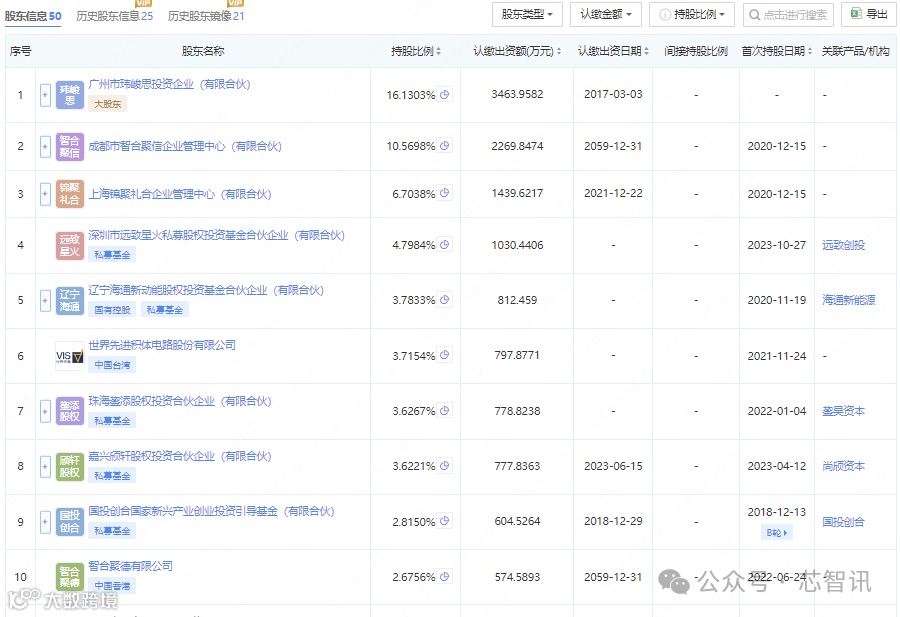Open pie chart icon beside 2.8150%

coord(444,521)
